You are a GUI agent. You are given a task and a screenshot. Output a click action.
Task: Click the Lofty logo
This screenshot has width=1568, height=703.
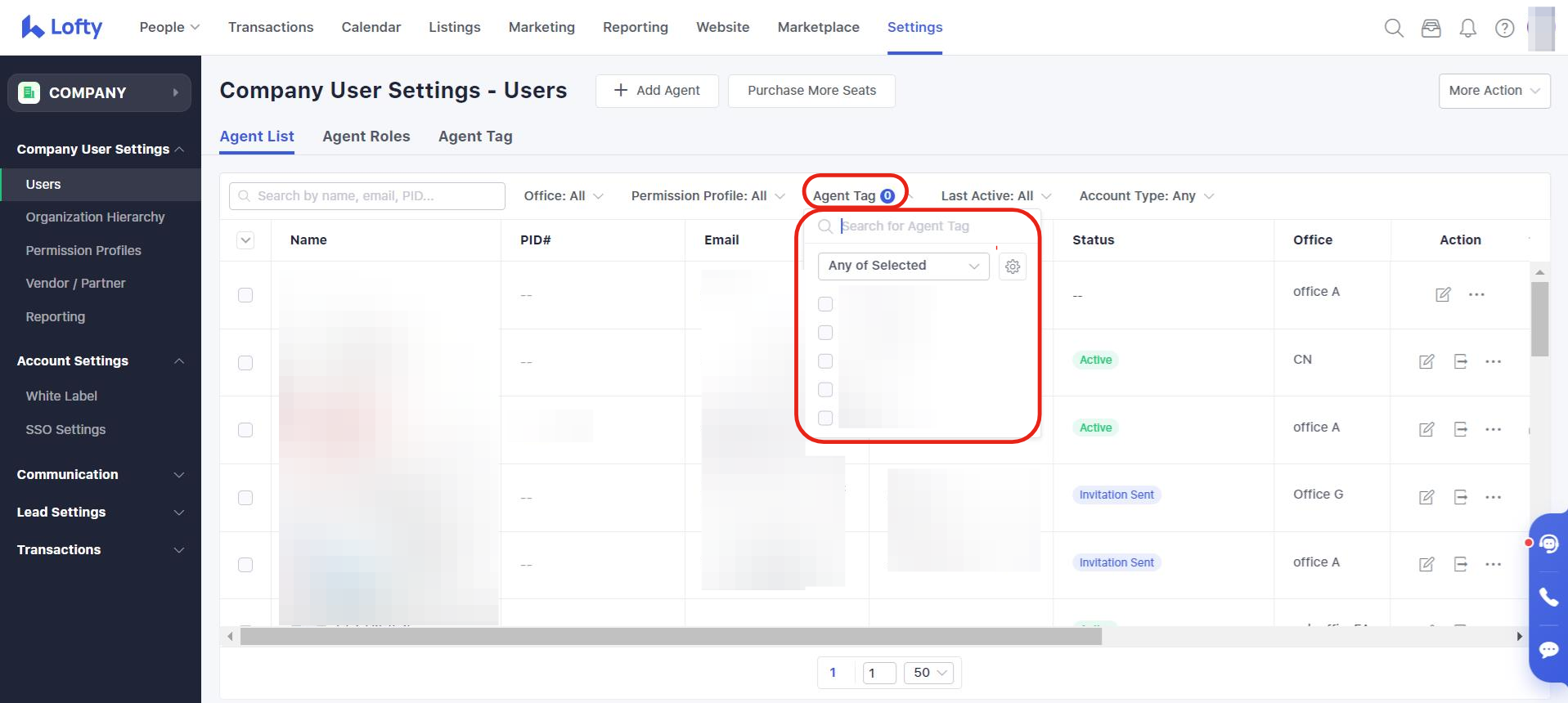coord(62,28)
